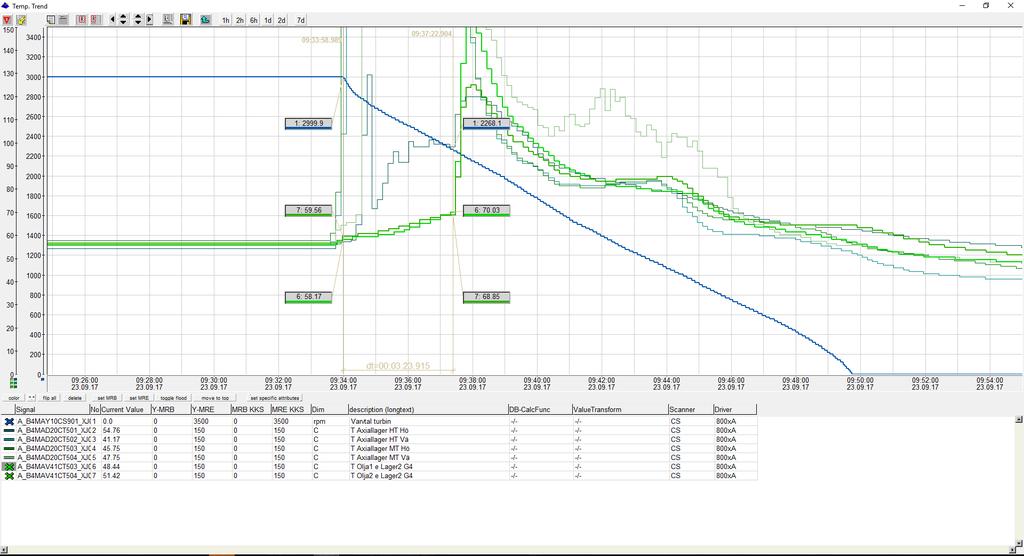Image resolution: width=1024 pixels, height=556 pixels.
Task: Click the color swatch of signal A_B4MAD20CT501
Action: [x=8, y=431]
